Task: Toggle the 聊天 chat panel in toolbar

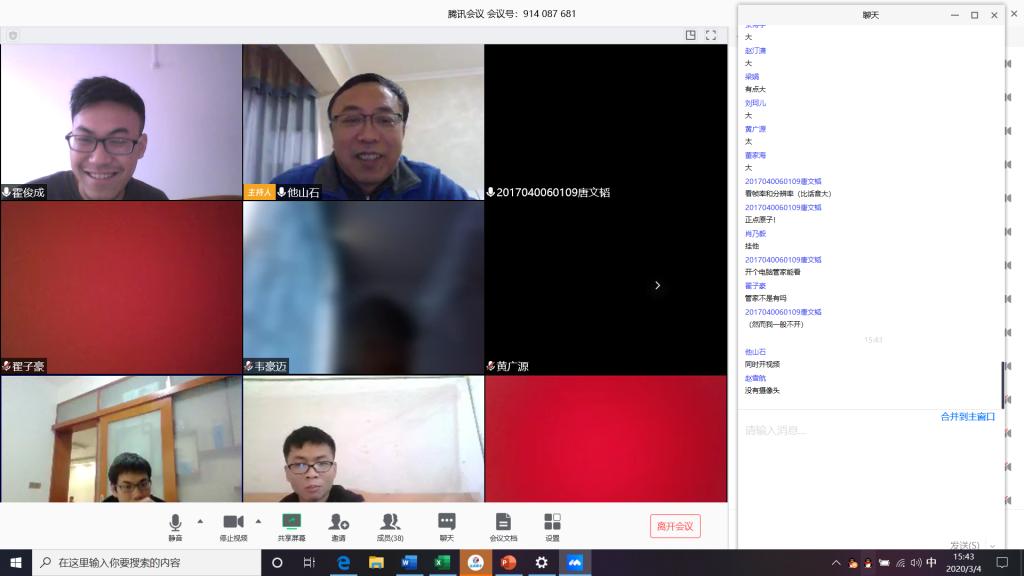Action: click(446, 524)
